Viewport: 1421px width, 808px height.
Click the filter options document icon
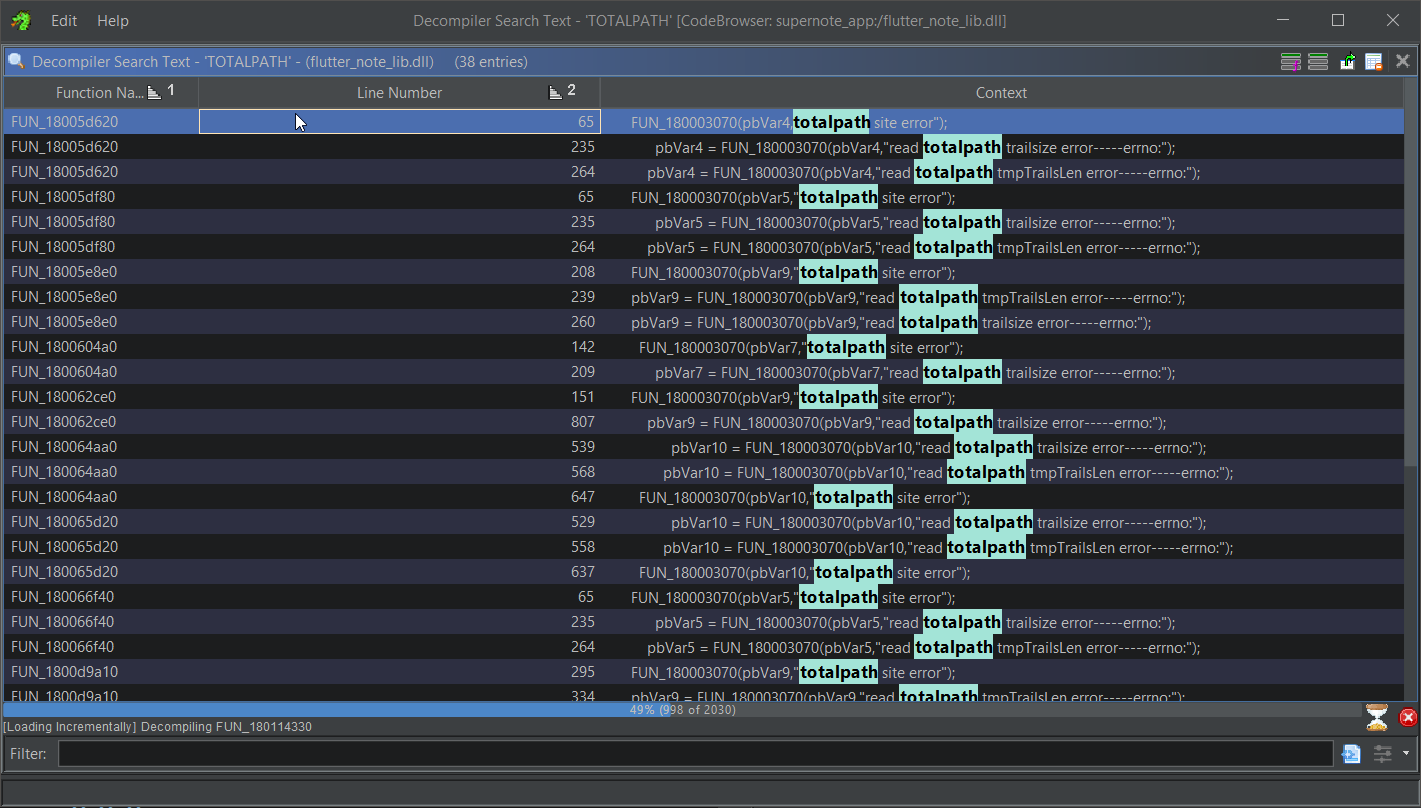tap(1351, 754)
